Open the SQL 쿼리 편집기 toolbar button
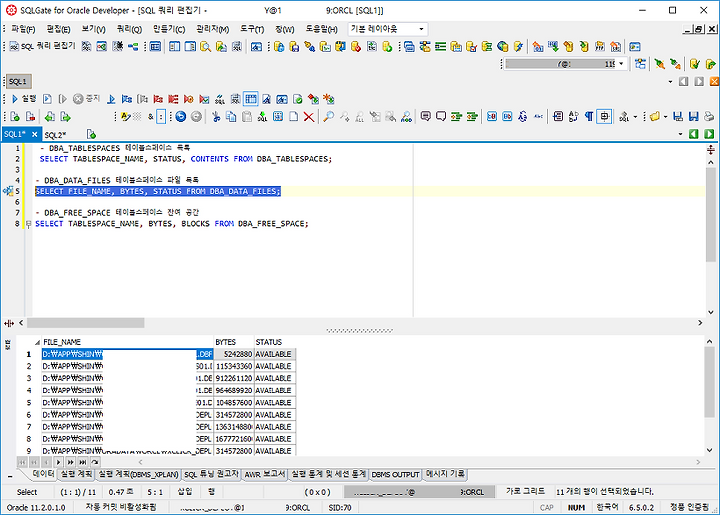Viewport: 720px width, 515px height. pos(42,46)
